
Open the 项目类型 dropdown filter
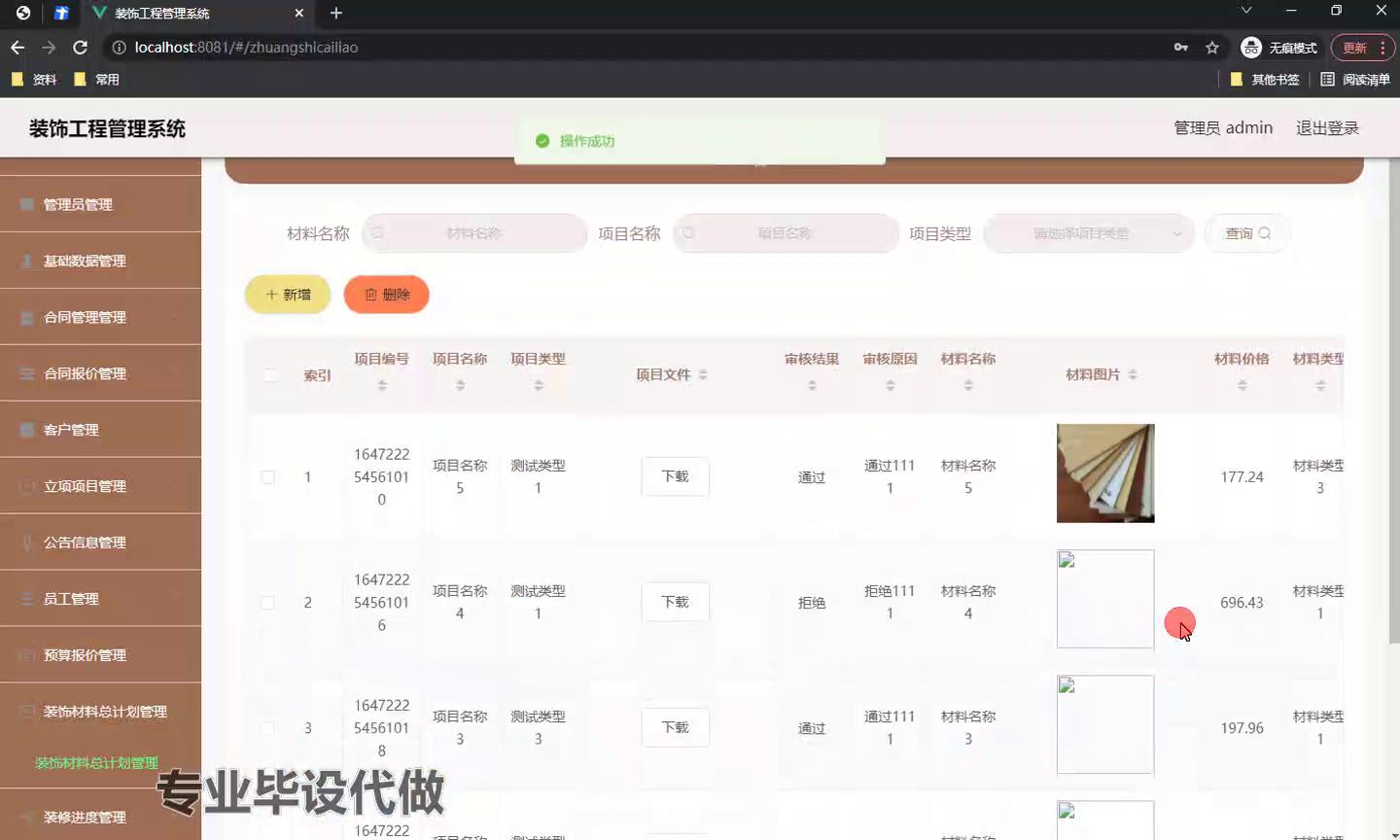(1088, 233)
